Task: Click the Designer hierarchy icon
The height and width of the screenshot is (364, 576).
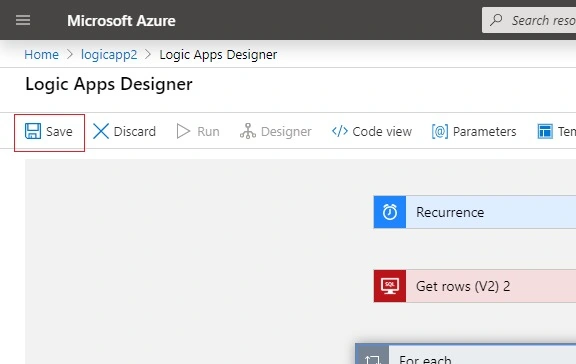Action: click(x=248, y=131)
